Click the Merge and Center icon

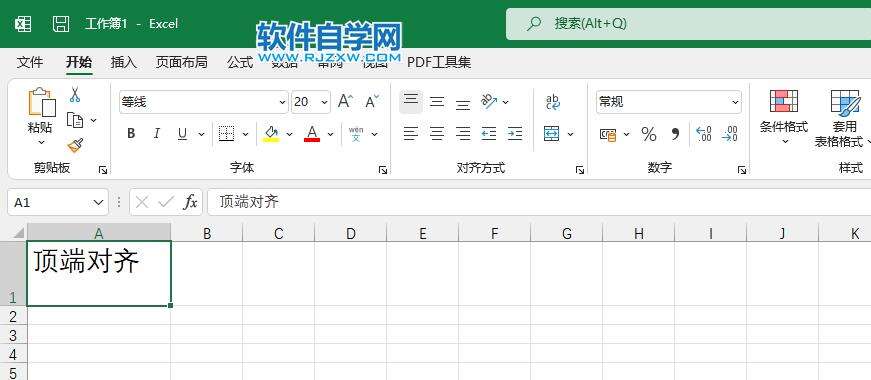tap(552, 133)
